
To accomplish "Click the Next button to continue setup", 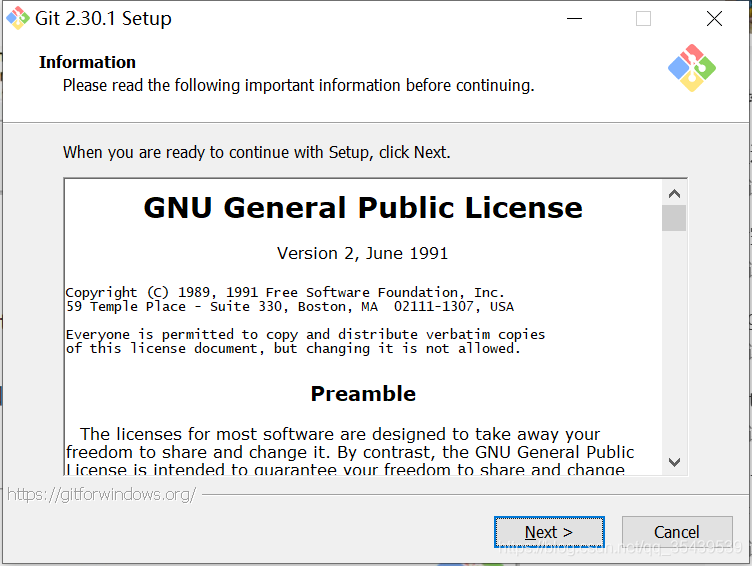I will coord(549,532).
